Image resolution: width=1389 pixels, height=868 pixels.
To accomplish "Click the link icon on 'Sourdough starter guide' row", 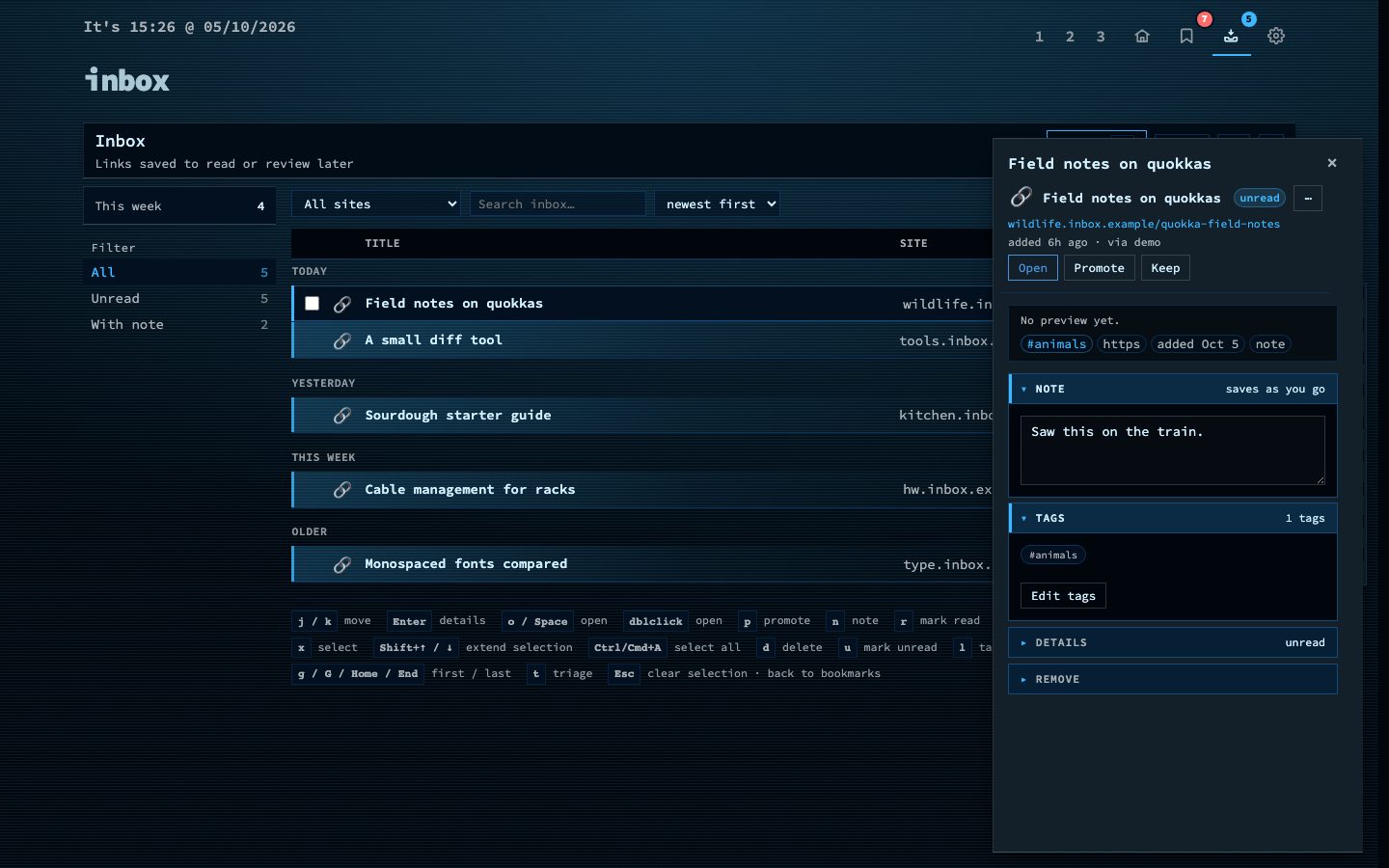I will pyautogui.click(x=341, y=416).
